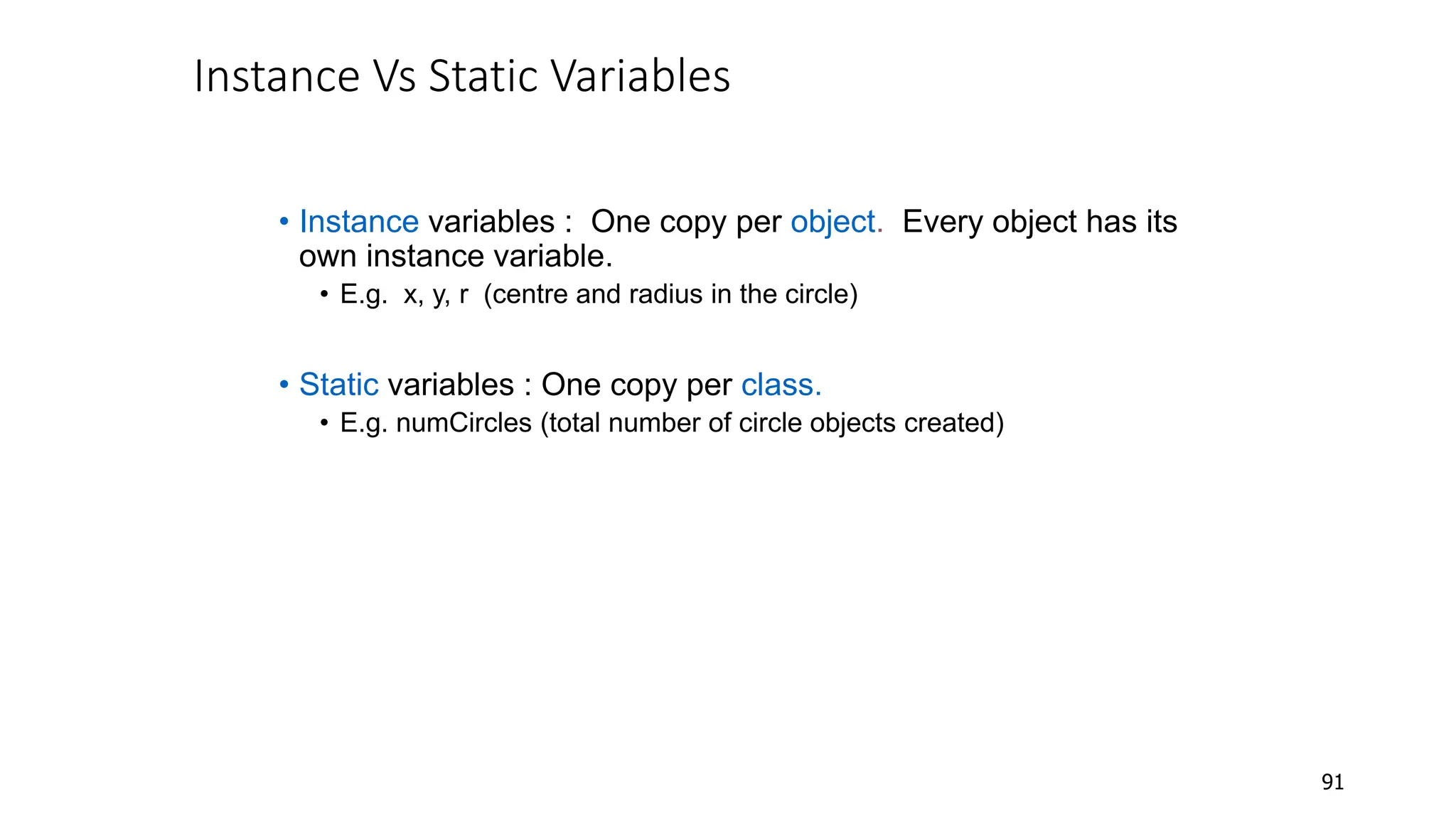Click the blue word "Static" in second bullet
The height and width of the screenshot is (819, 1456).
[x=338, y=385]
